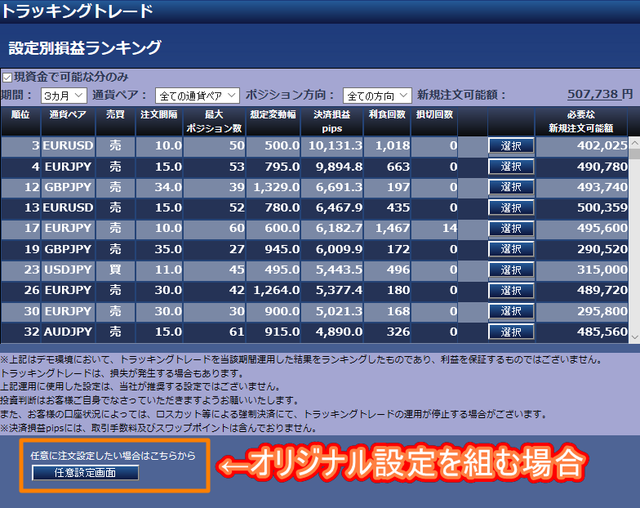Click the 315,000 required amount cell
Screen dimensions: 640x508
[x=582, y=270]
